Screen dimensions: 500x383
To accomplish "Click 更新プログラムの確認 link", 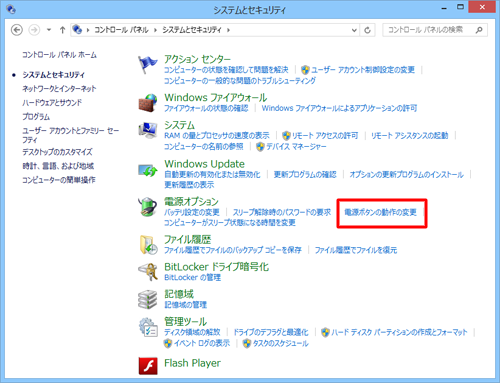I will (305, 174).
